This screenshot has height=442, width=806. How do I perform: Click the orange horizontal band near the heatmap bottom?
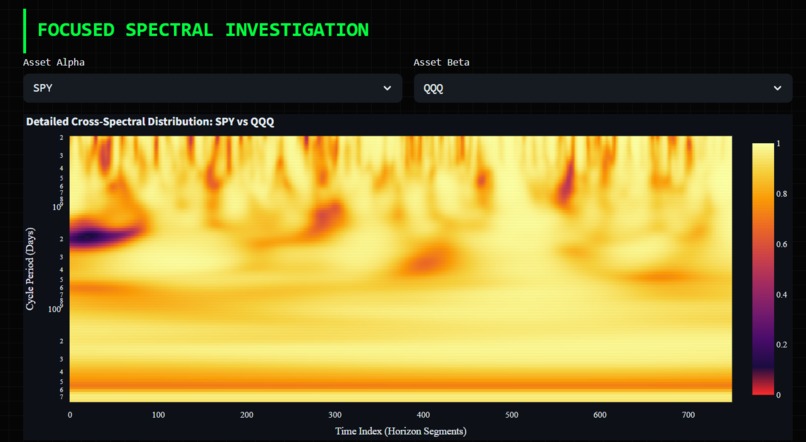pos(401,384)
